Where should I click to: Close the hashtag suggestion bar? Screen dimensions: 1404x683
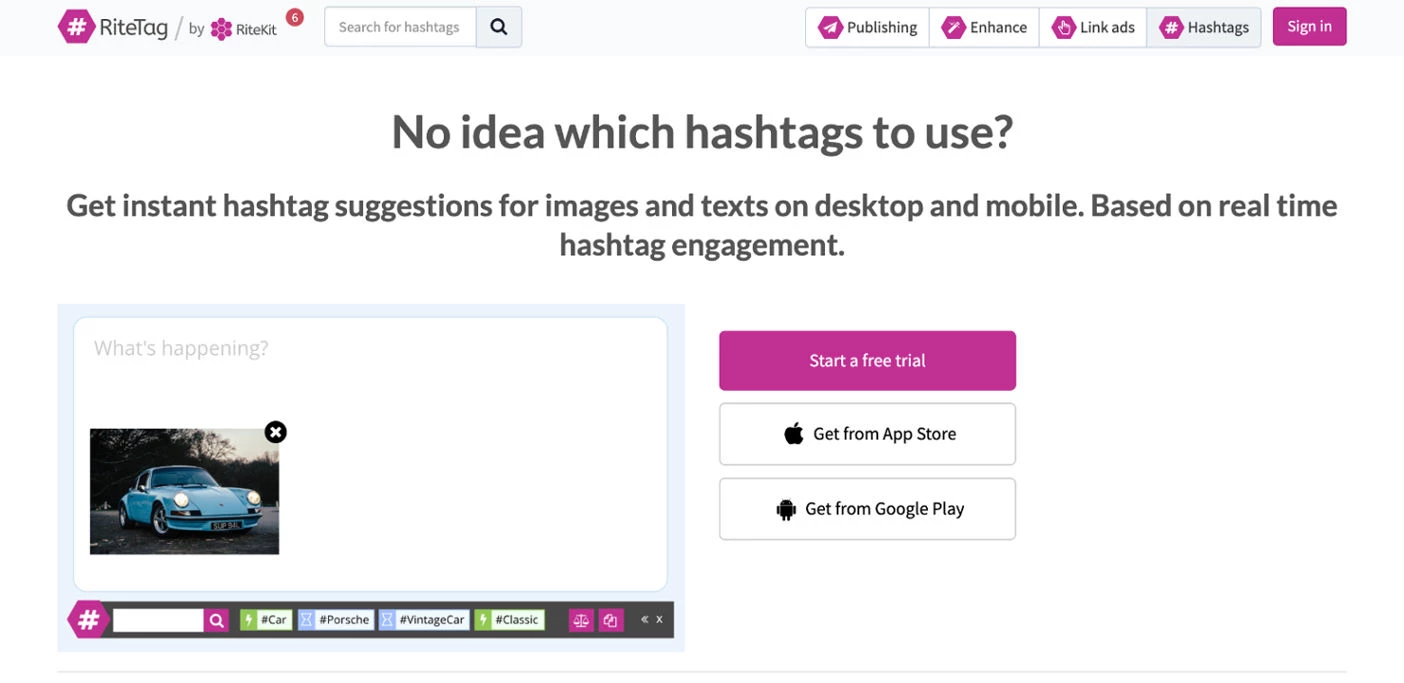pyautogui.click(x=659, y=620)
